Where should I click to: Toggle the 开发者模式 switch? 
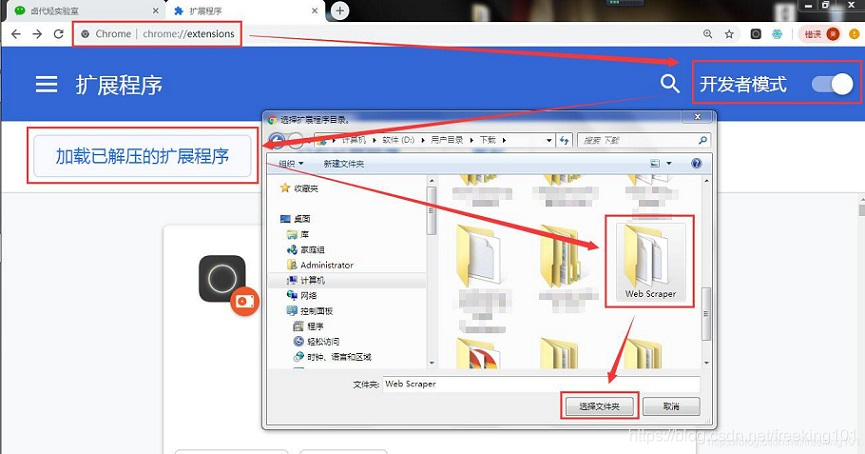coord(832,84)
